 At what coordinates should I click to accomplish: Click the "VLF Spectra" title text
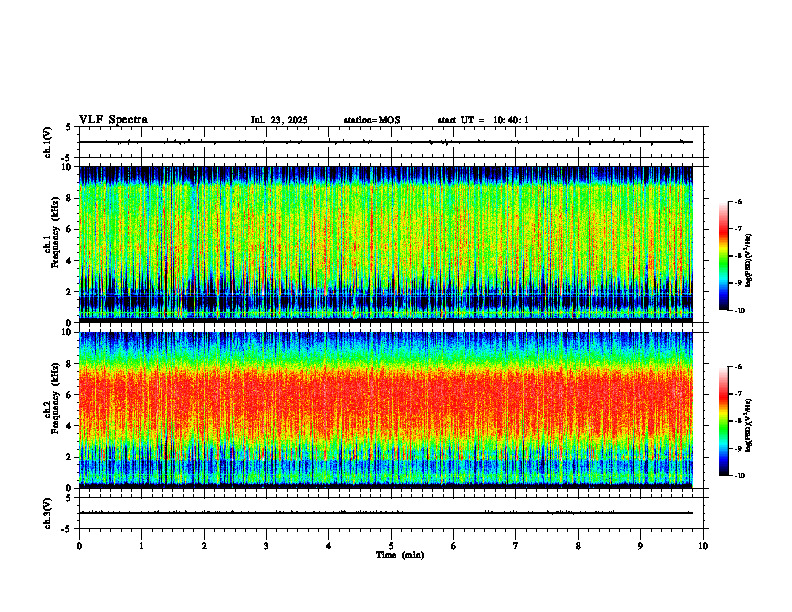click(x=113, y=120)
